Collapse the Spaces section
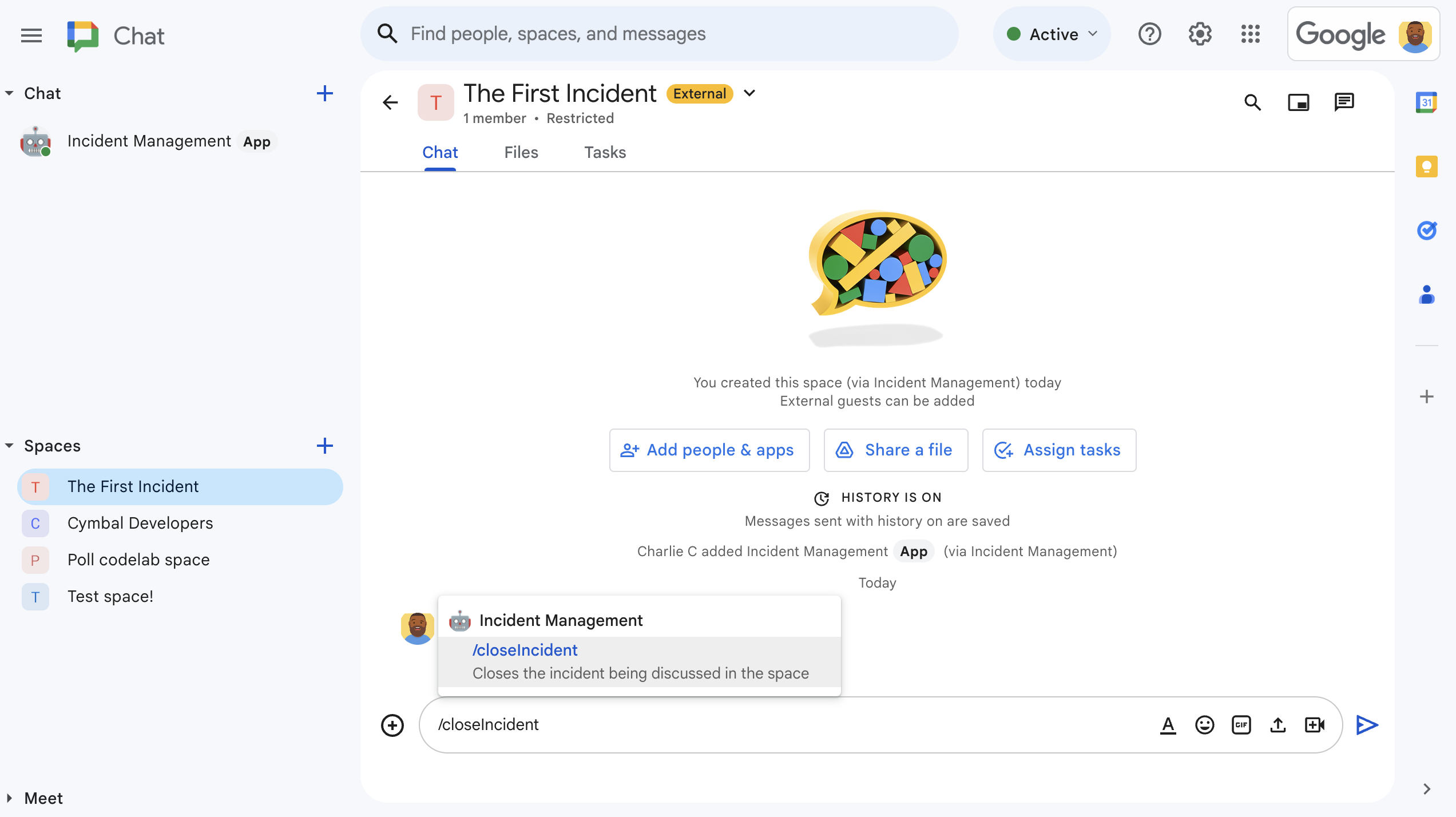The width and height of the screenshot is (1456, 817). [9, 446]
